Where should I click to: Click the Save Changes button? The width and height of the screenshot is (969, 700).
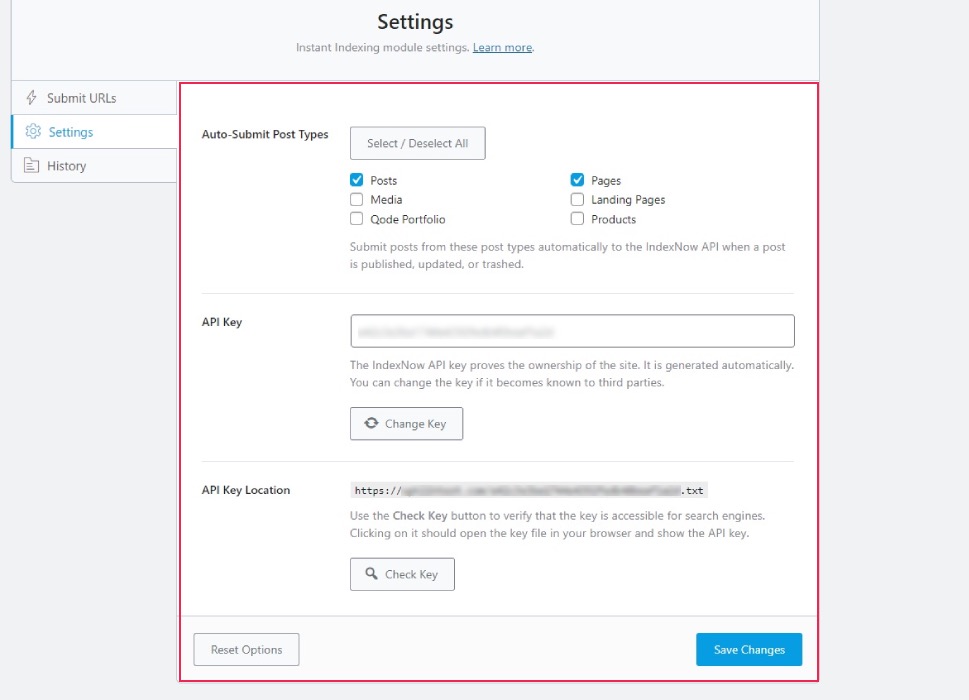point(749,650)
